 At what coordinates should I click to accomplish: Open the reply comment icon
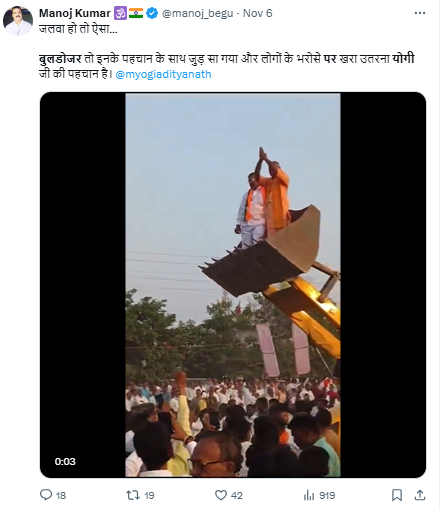click(46, 495)
